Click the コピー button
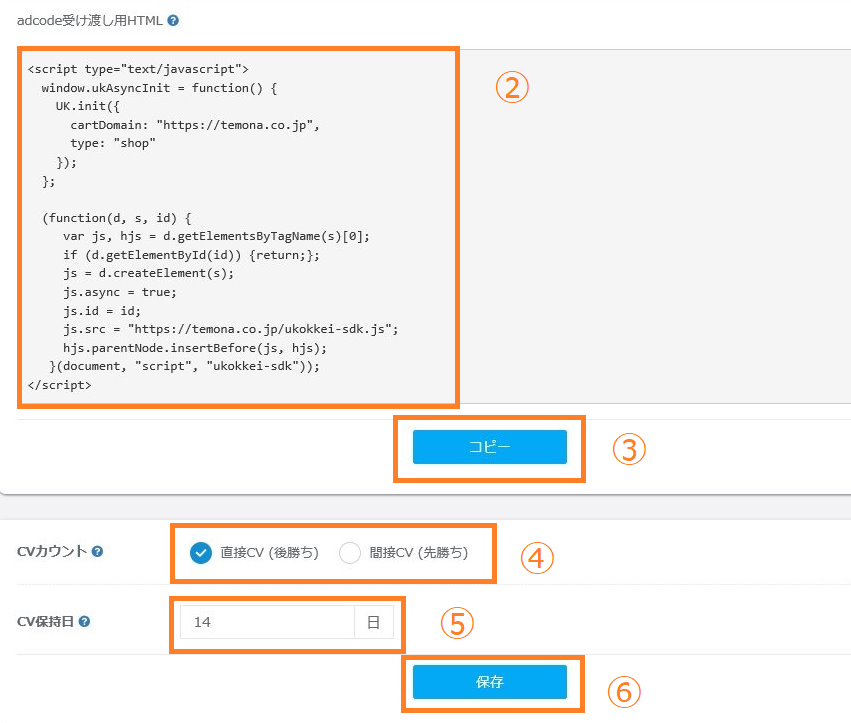 (x=490, y=447)
